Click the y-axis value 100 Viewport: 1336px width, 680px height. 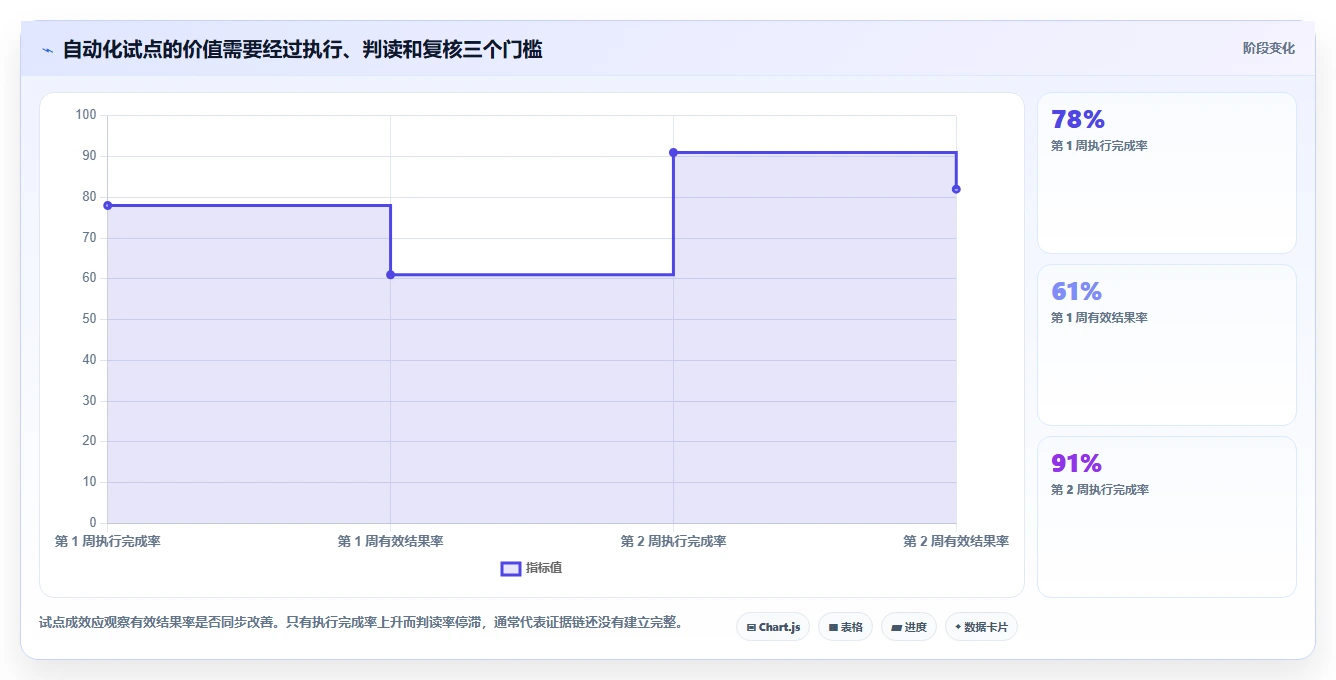(x=86, y=115)
